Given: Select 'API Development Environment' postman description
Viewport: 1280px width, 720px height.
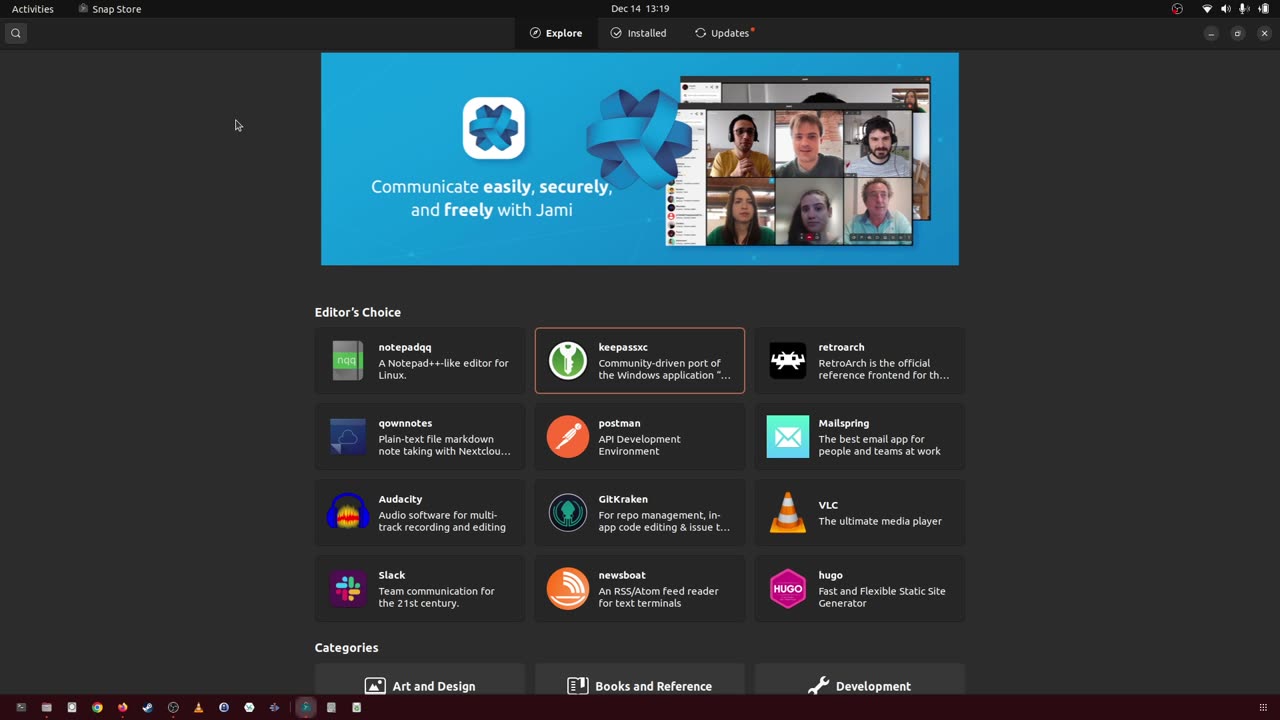Looking at the screenshot, I should [639, 445].
